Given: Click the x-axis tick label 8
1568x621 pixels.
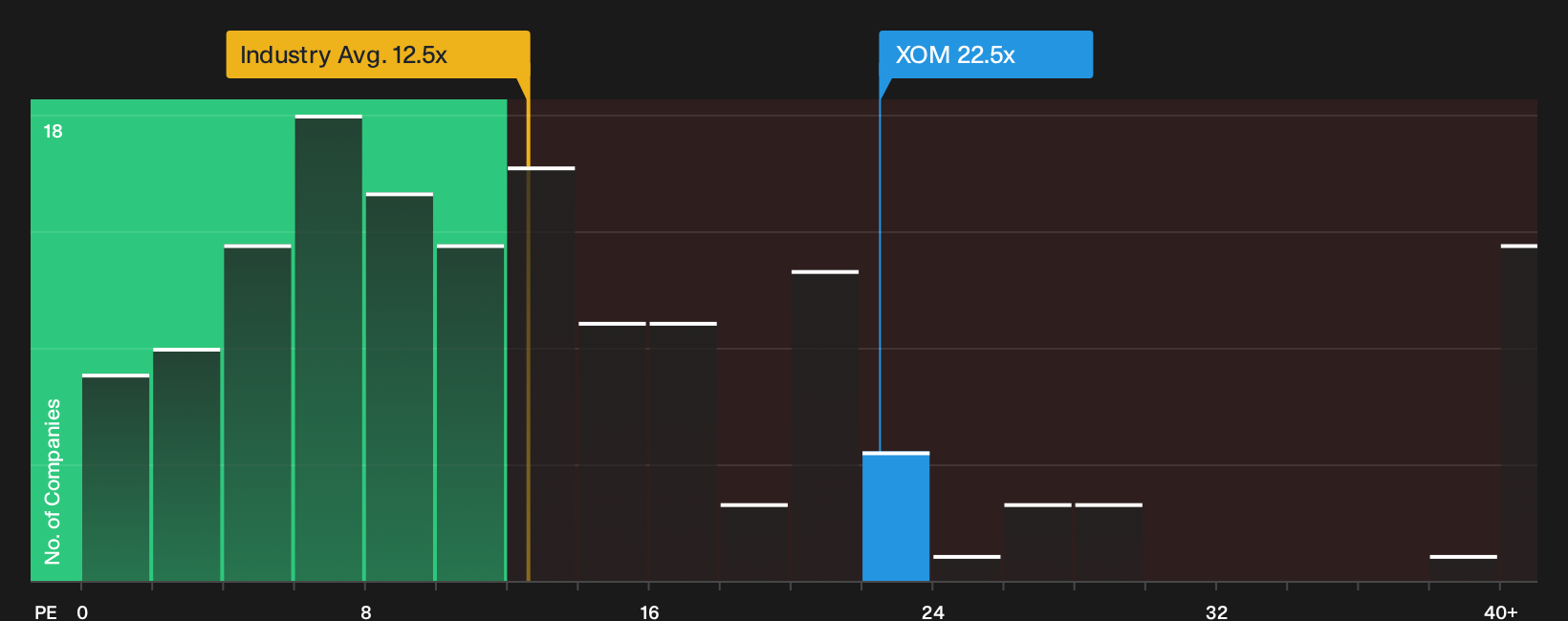Looking at the screenshot, I should [x=366, y=611].
